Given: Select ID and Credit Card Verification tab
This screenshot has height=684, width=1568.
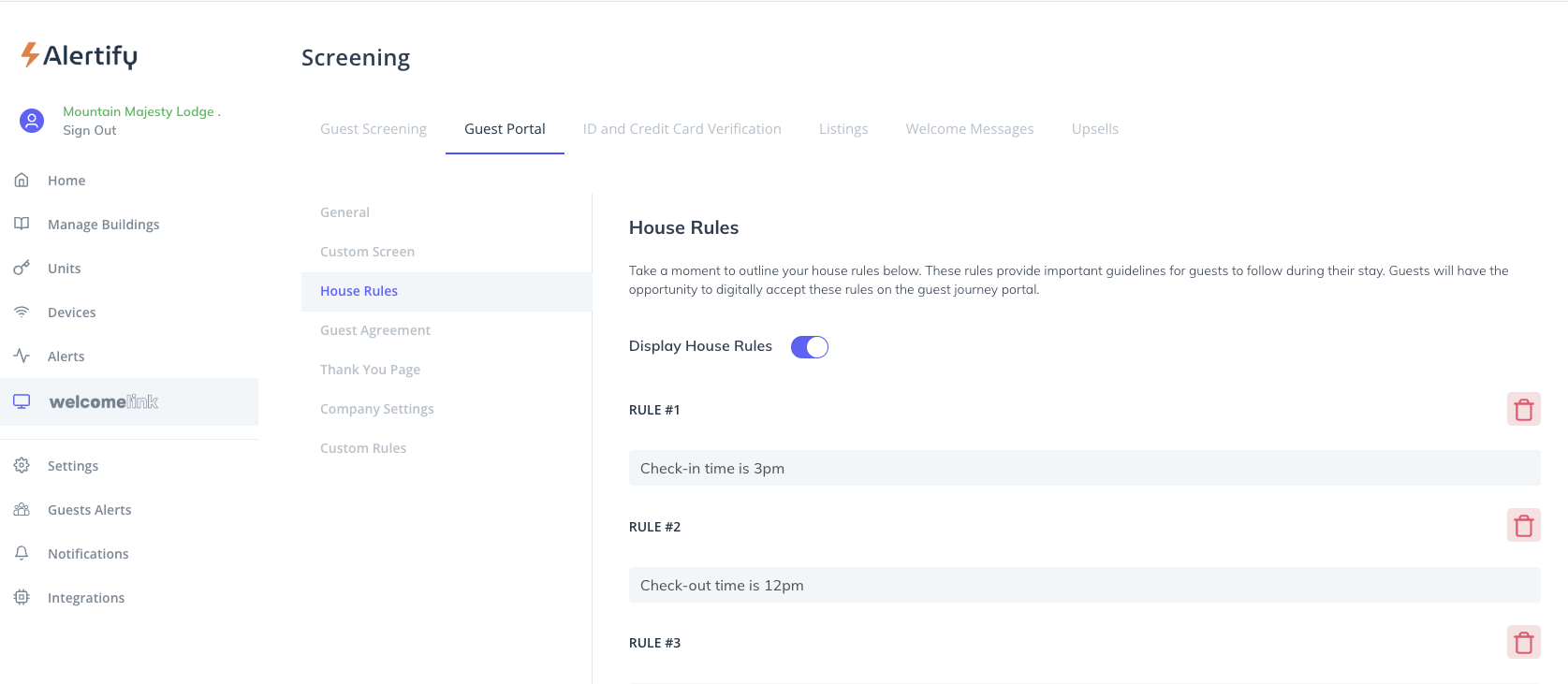Looking at the screenshot, I should (681, 129).
